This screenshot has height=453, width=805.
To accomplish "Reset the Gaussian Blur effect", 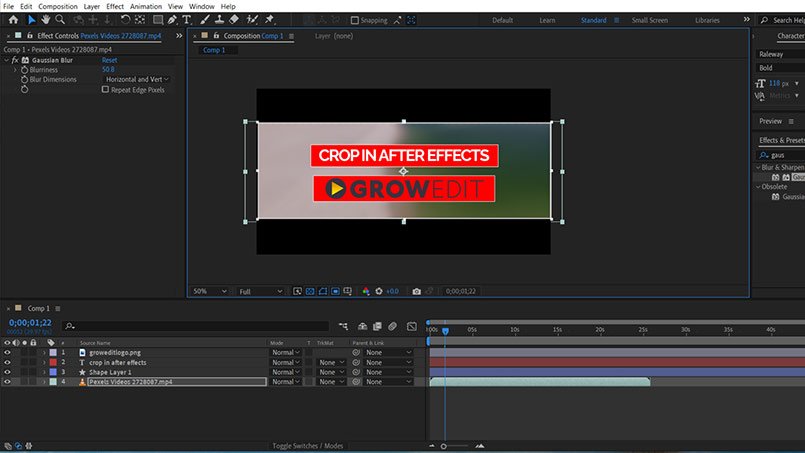I will (109, 60).
